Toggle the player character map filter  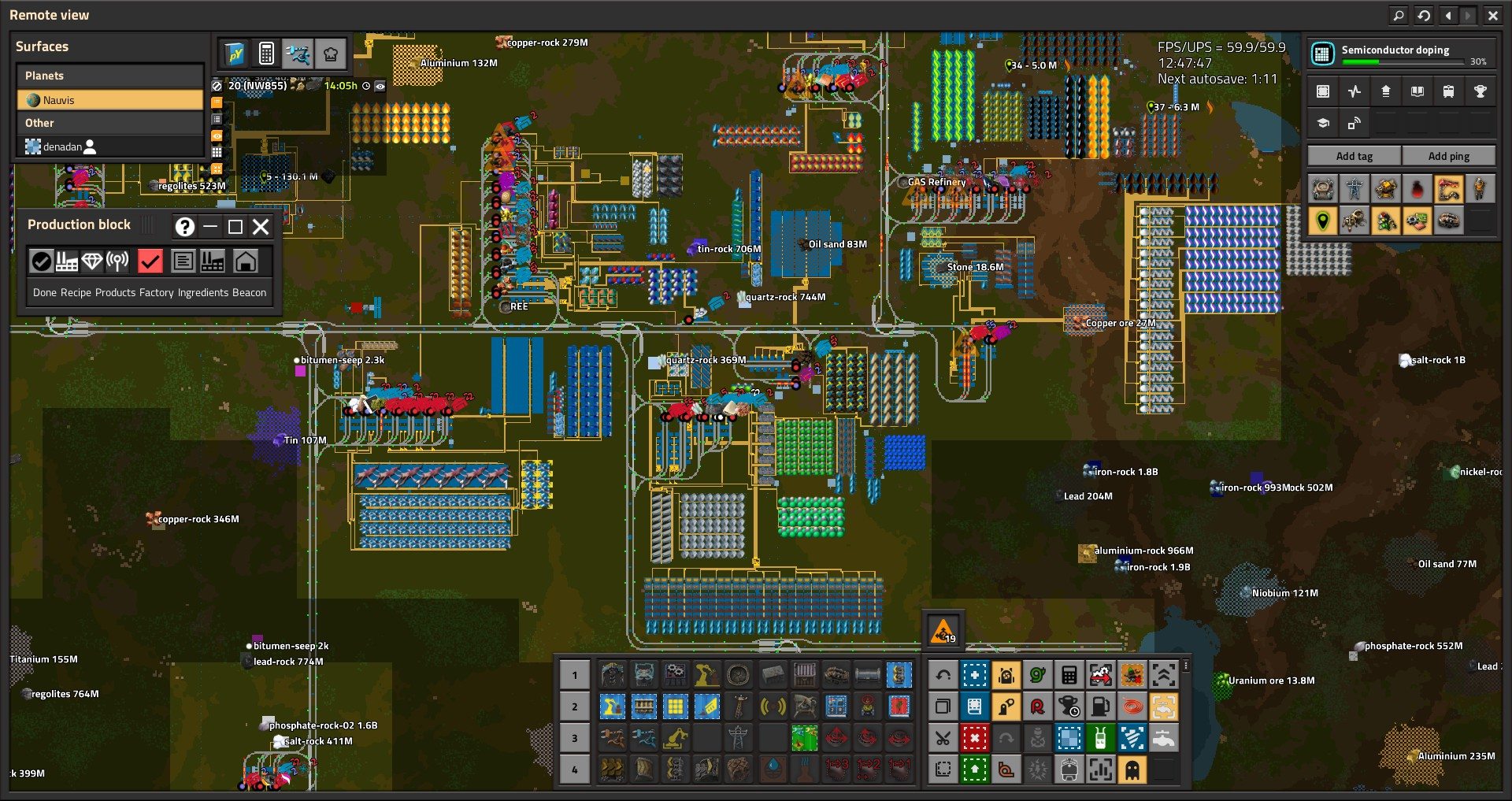point(1480,189)
